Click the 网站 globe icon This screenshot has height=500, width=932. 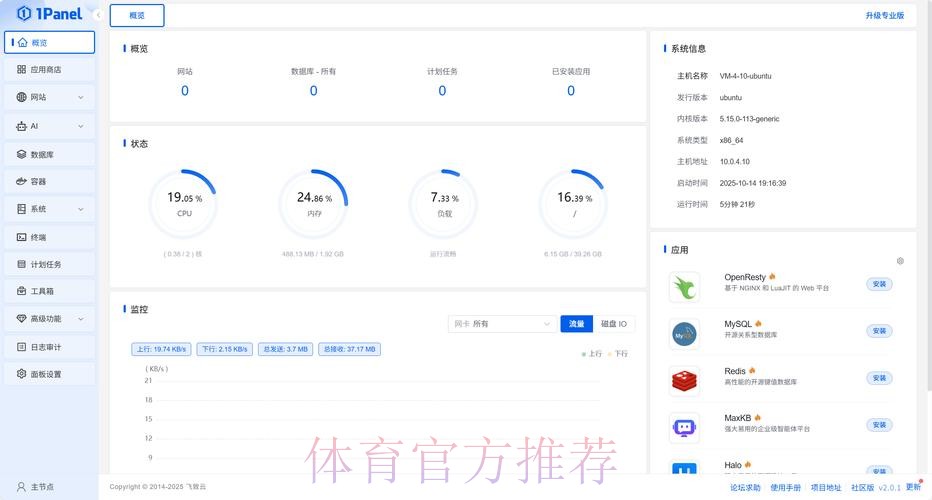coord(21,97)
